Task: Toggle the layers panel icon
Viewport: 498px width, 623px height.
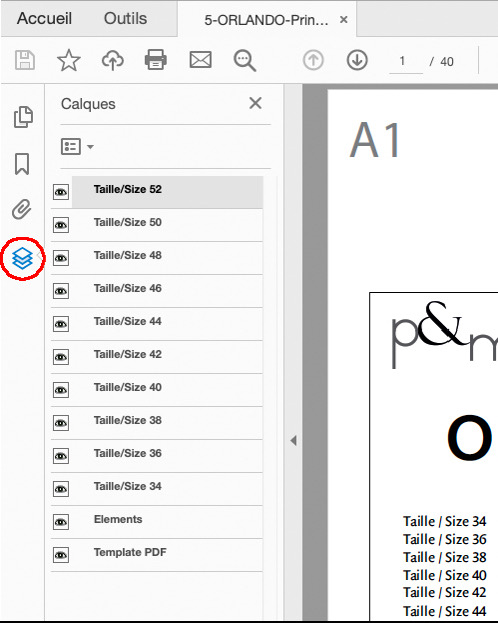Action: [x=22, y=258]
